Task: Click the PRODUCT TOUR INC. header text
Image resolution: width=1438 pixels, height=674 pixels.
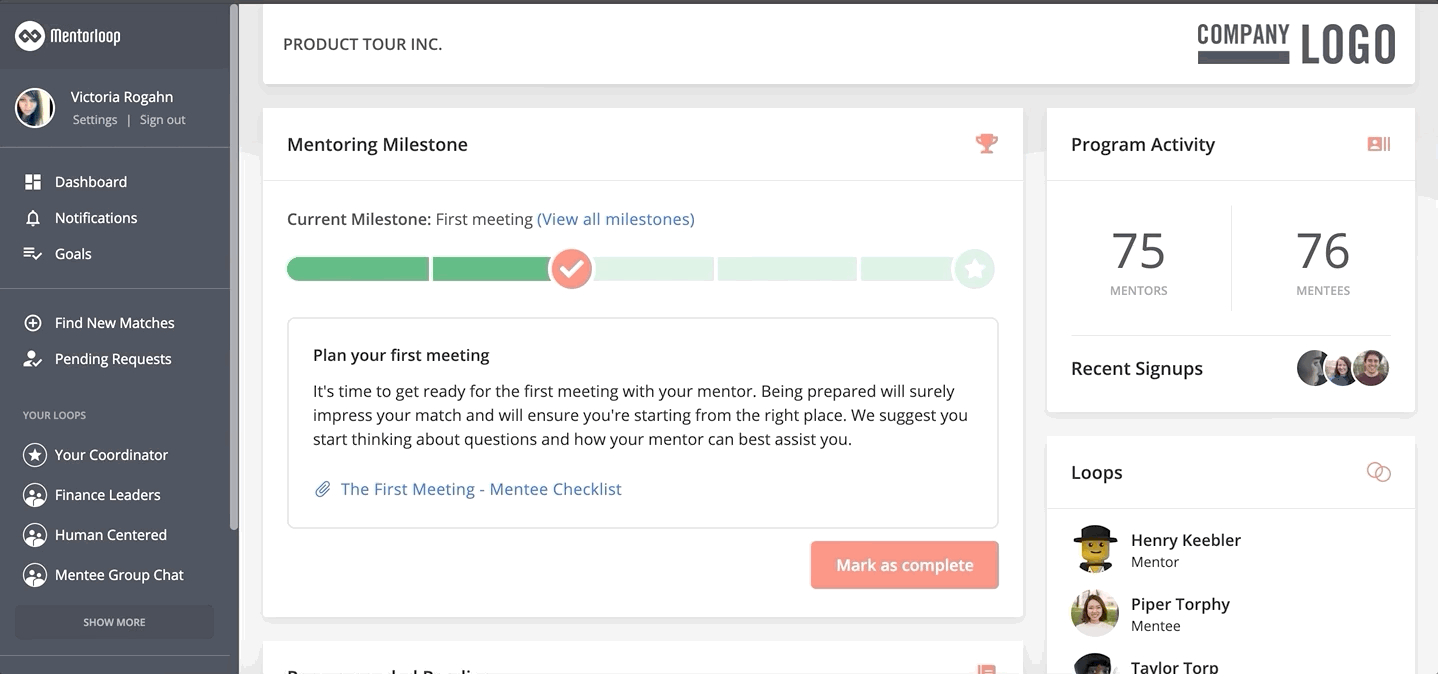Action: coord(362,44)
